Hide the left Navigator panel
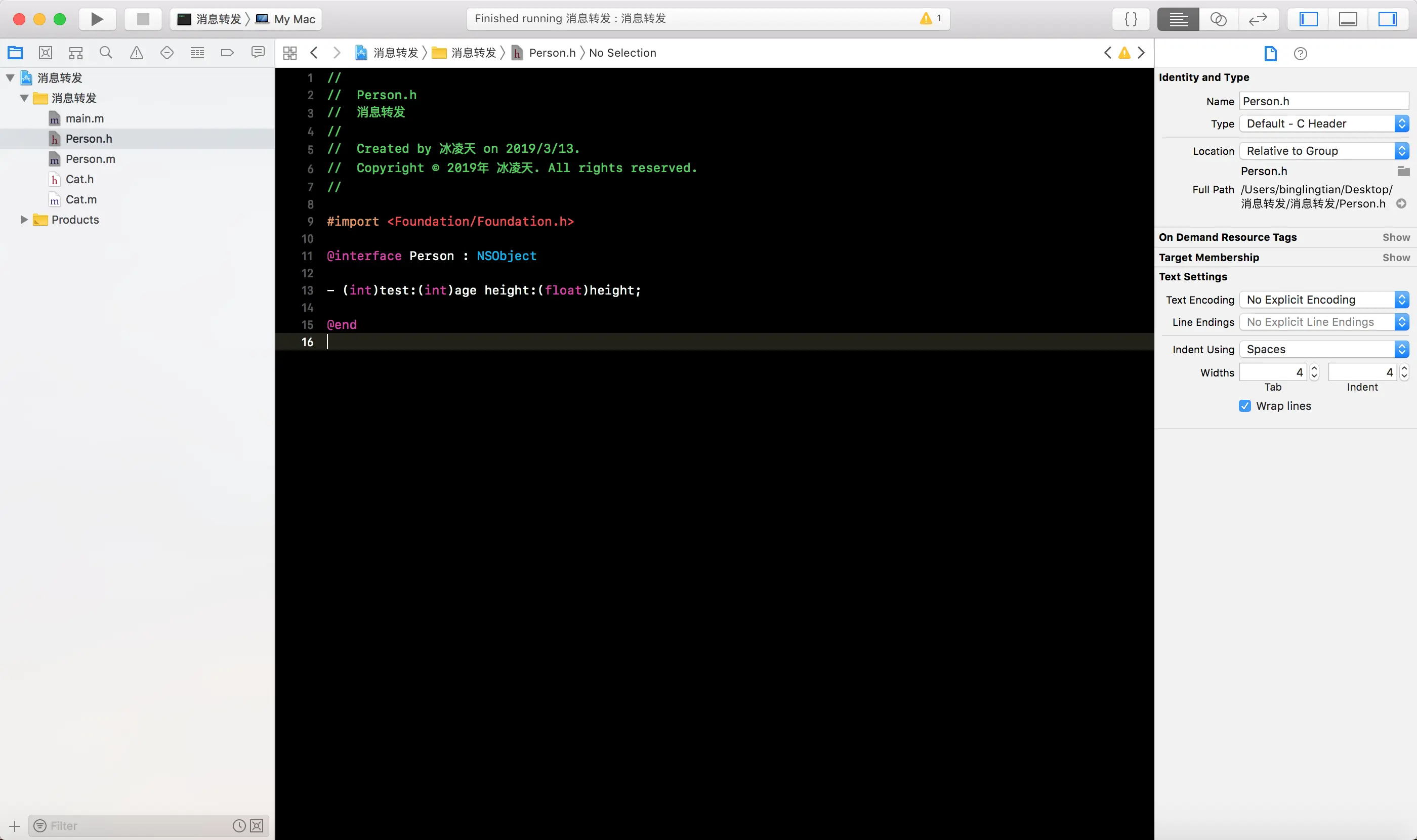 click(1308, 19)
